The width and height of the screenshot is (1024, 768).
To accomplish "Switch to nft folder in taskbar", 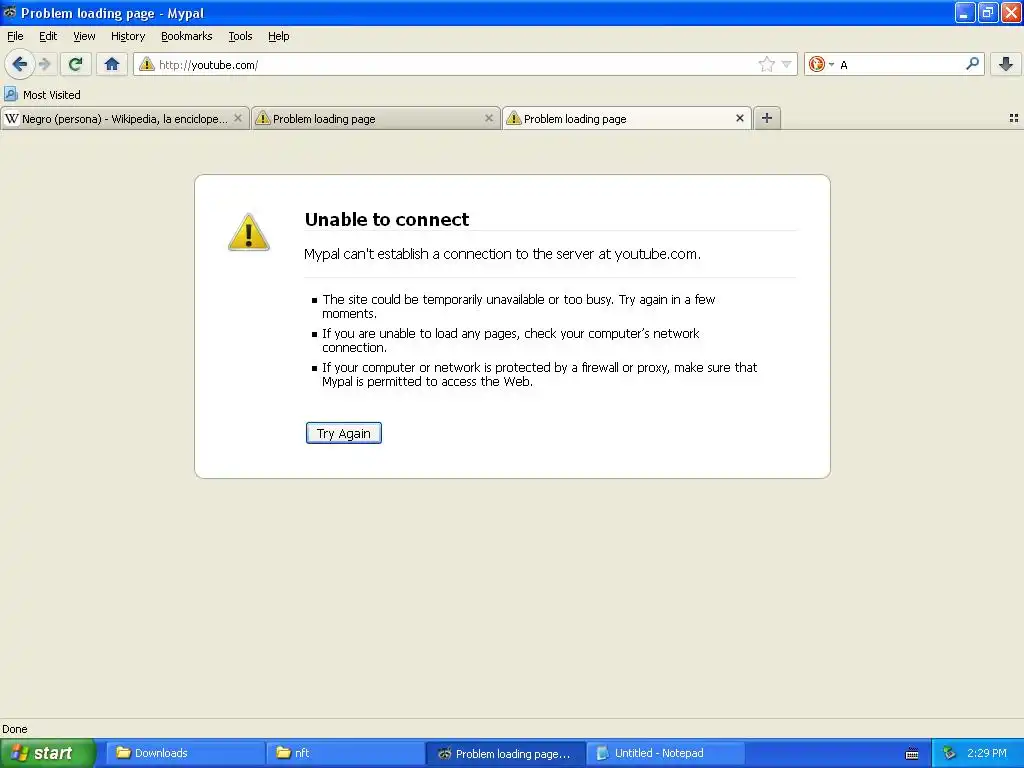I will coord(345,753).
